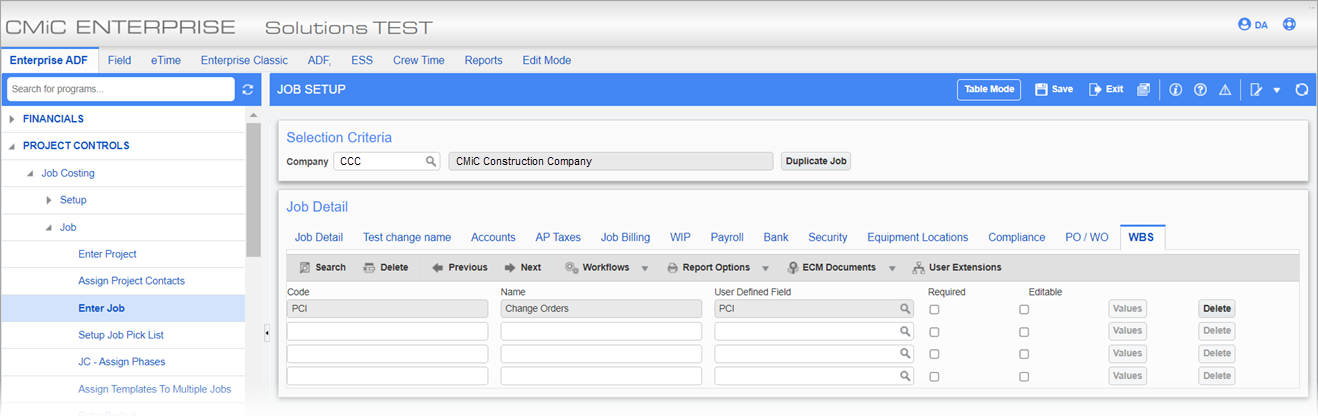Click the information circle icon
Image resolution: width=1318 pixels, height=417 pixels.
(1175, 89)
